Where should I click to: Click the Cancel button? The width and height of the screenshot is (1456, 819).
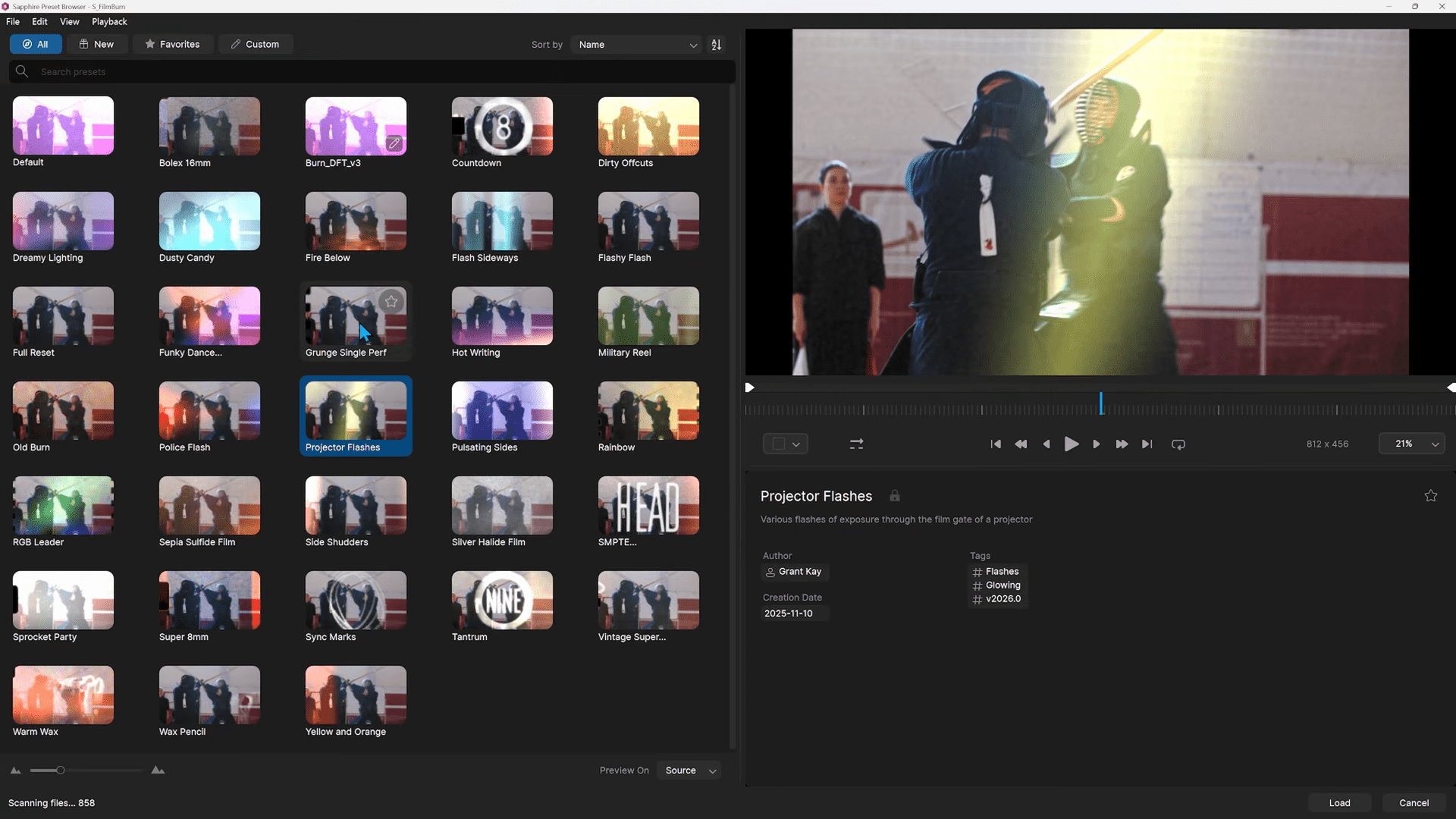(1414, 802)
